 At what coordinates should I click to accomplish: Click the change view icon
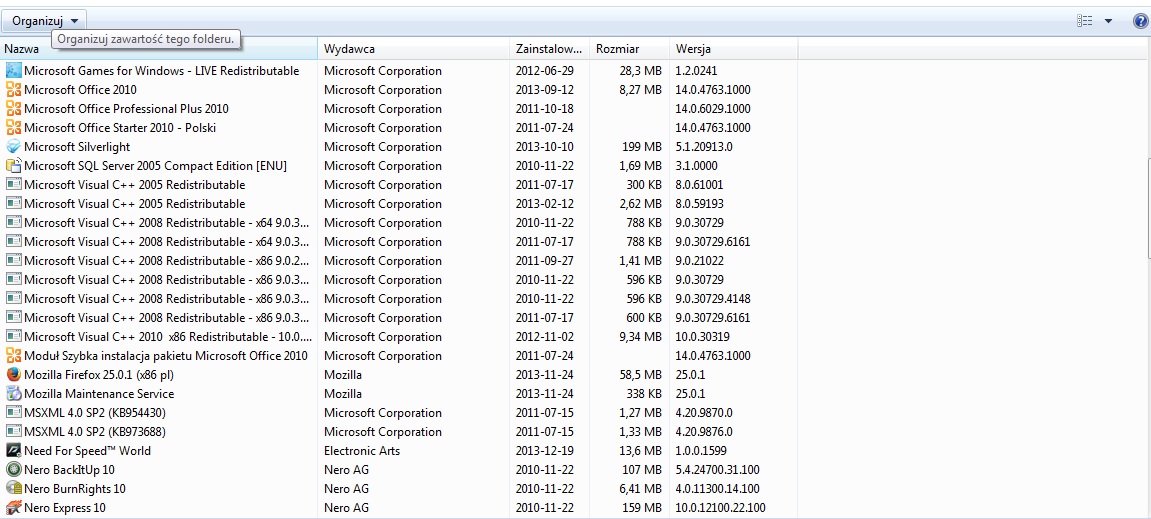click(x=1085, y=21)
